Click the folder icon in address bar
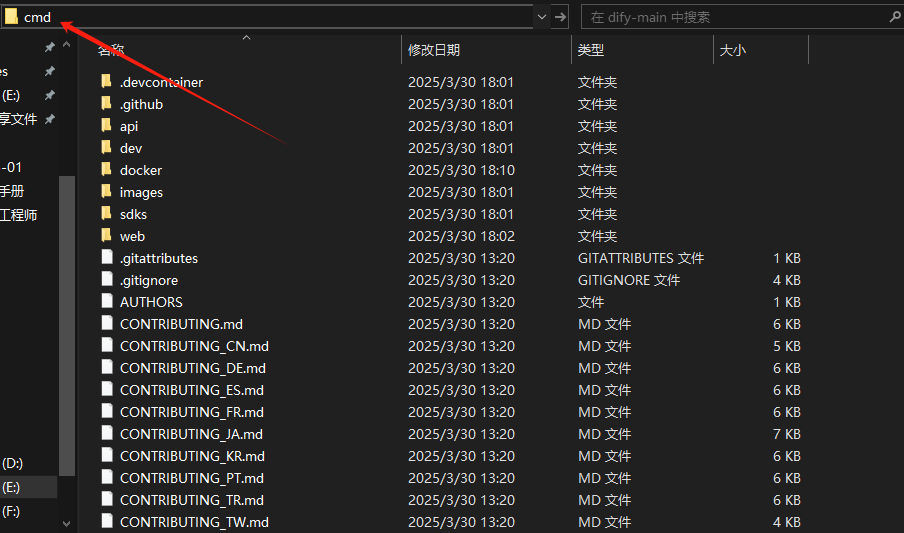The image size is (904, 533). 11,17
